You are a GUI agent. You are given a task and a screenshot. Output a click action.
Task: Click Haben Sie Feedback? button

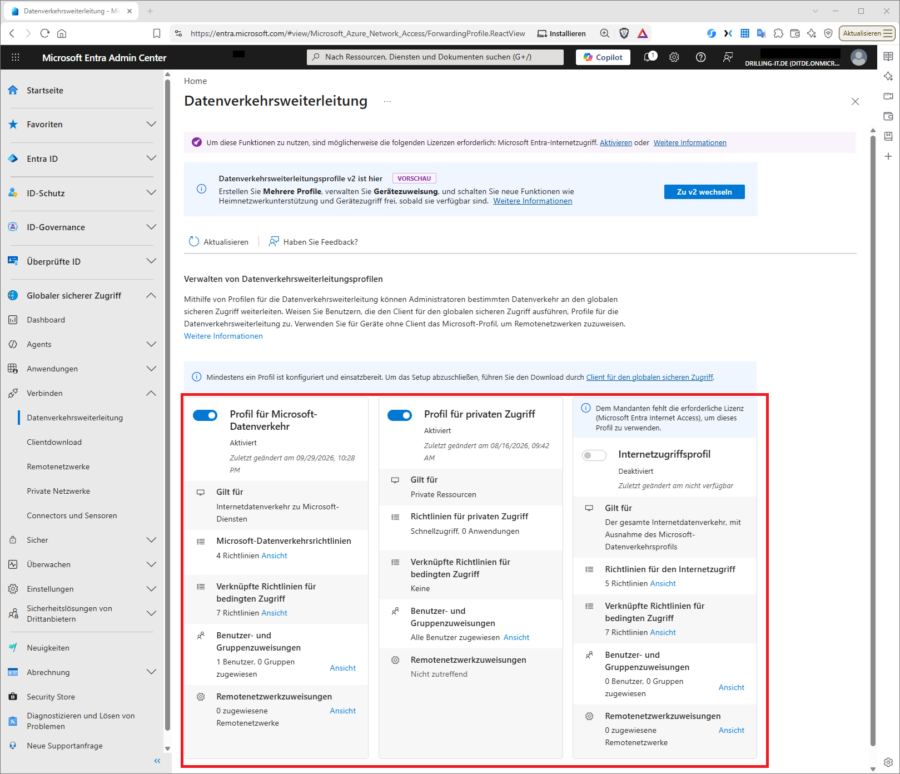313,242
